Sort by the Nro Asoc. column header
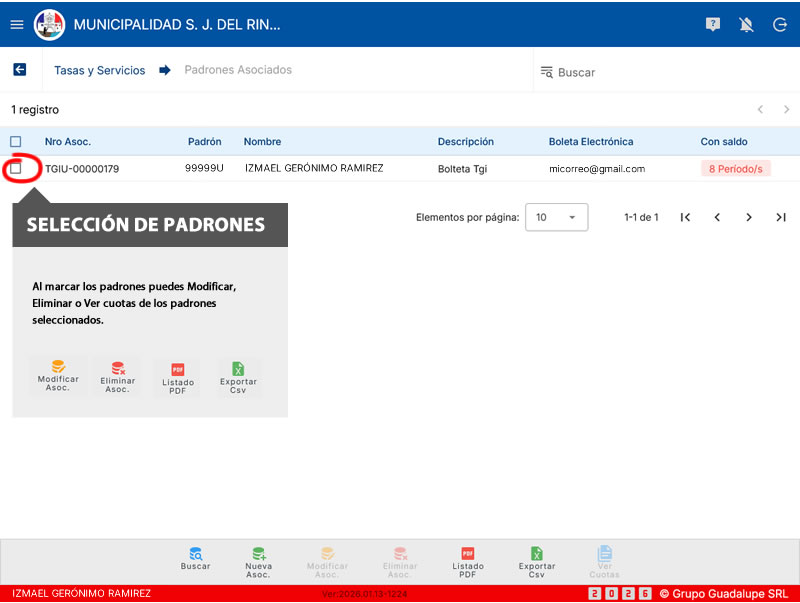 click(x=68, y=142)
